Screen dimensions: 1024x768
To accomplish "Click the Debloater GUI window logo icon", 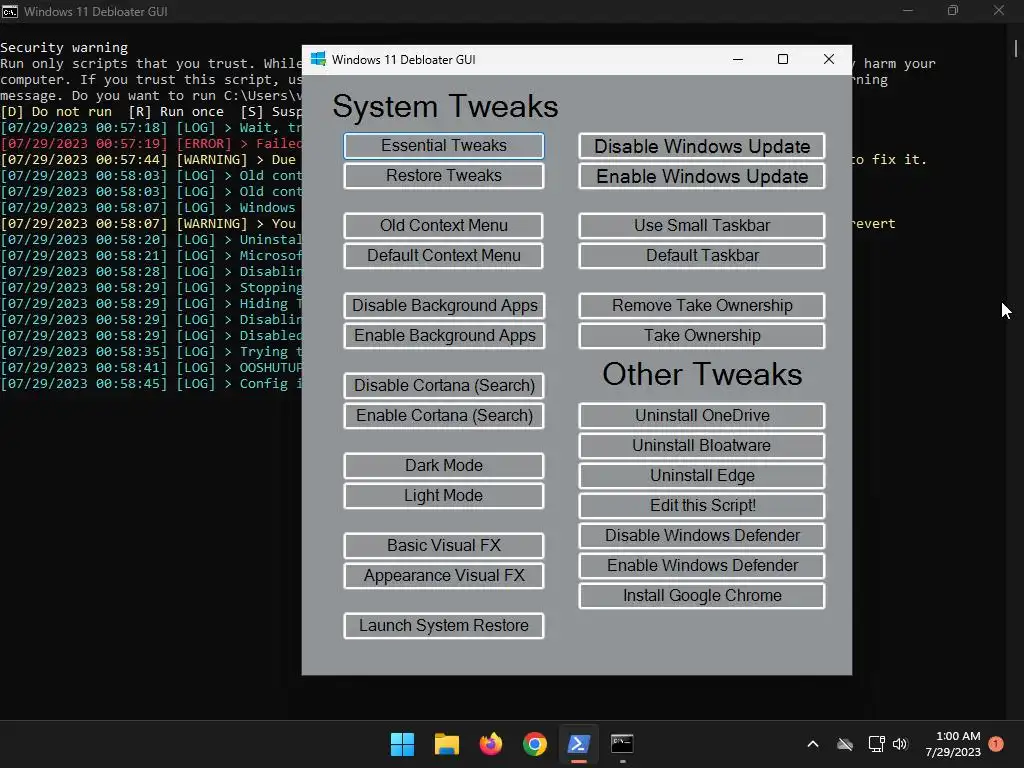I will tap(318, 59).
